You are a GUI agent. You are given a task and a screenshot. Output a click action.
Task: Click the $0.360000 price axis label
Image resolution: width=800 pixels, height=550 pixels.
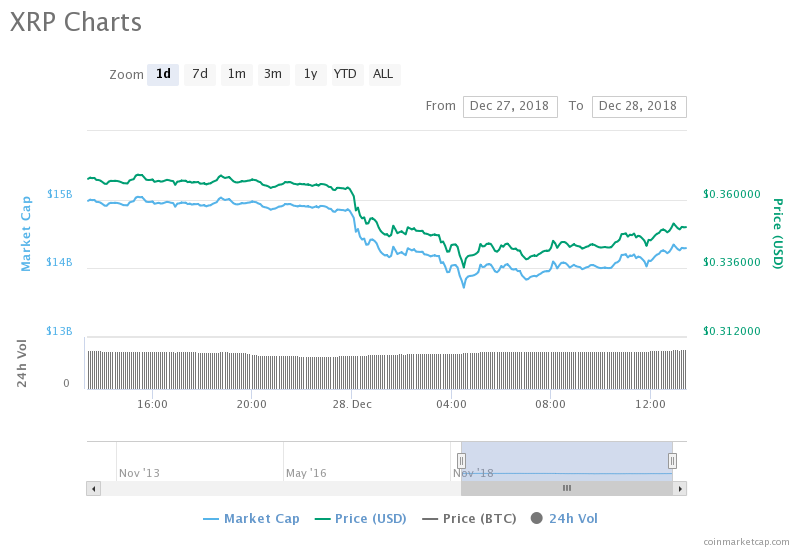click(732, 194)
